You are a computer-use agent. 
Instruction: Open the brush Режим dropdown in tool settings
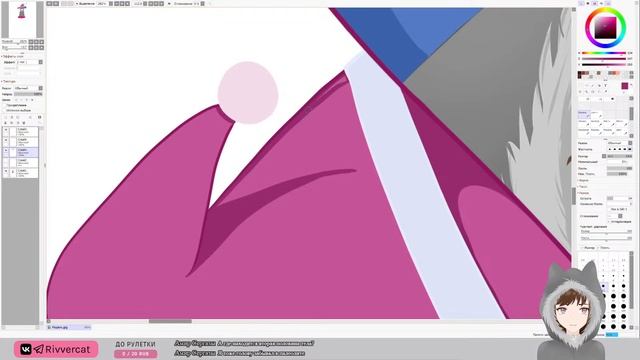[620, 143]
